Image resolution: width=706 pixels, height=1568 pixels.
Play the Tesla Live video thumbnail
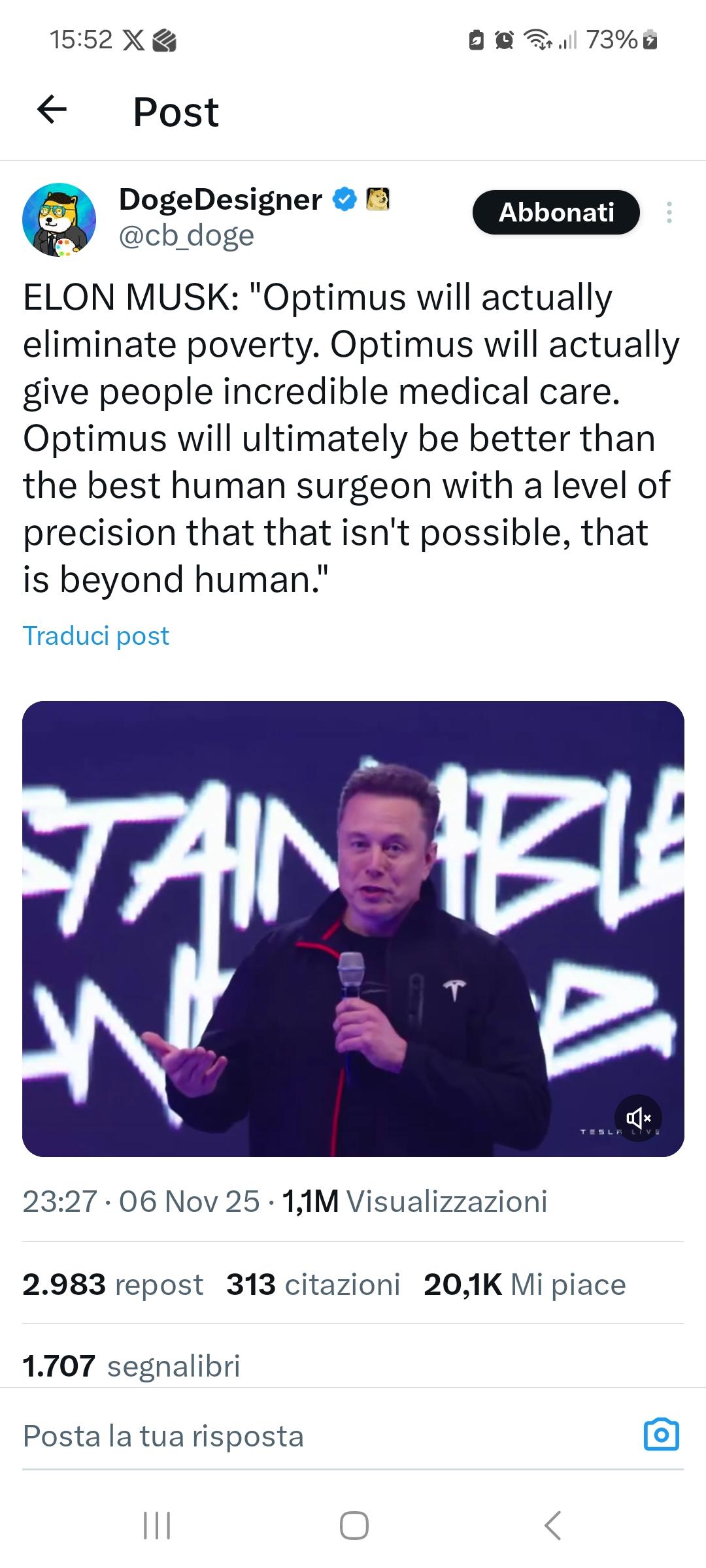pyautogui.click(x=353, y=929)
